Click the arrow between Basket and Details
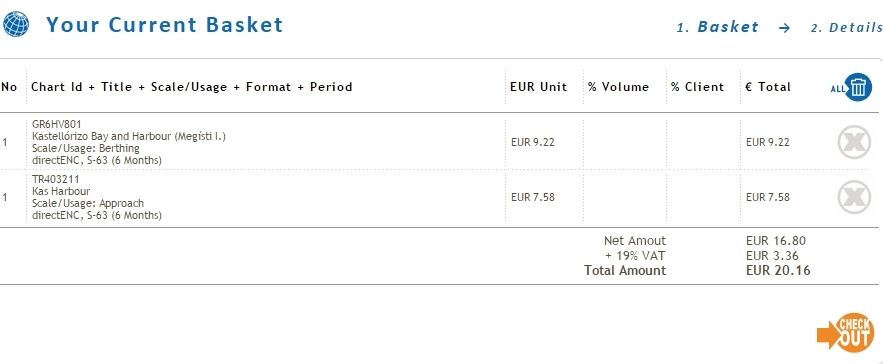The width and height of the screenshot is (883, 364). pyautogui.click(x=784, y=28)
